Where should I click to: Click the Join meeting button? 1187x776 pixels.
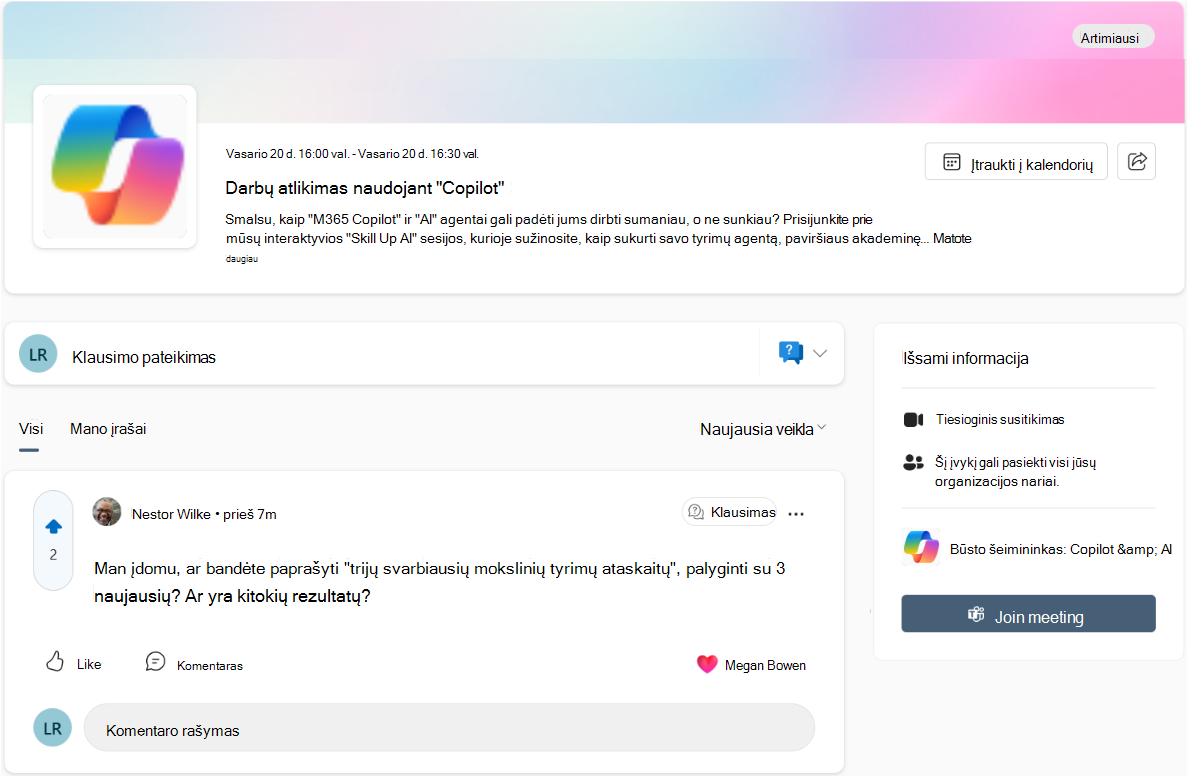click(x=1028, y=613)
